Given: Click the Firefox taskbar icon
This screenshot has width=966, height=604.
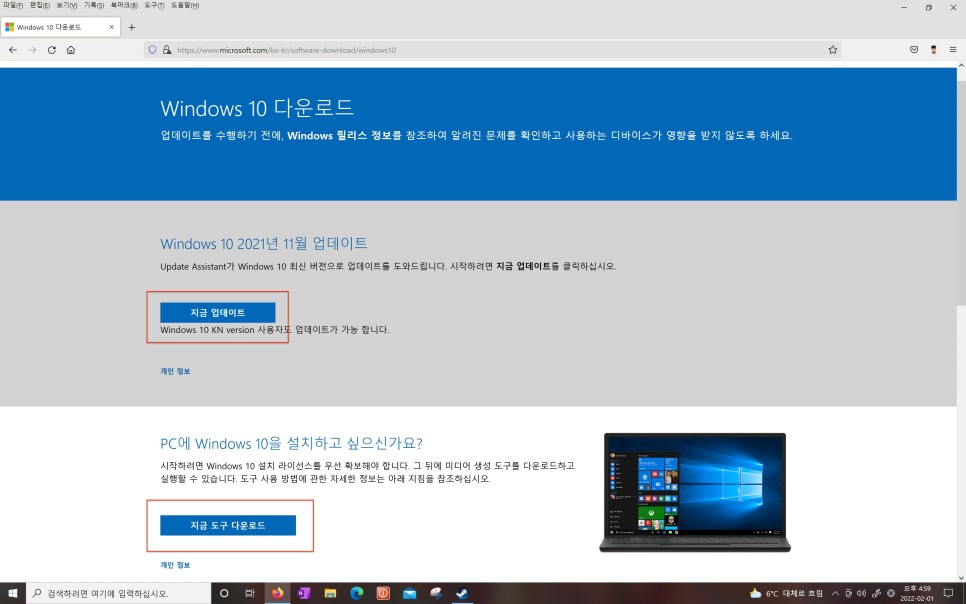Looking at the screenshot, I should [x=277, y=593].
